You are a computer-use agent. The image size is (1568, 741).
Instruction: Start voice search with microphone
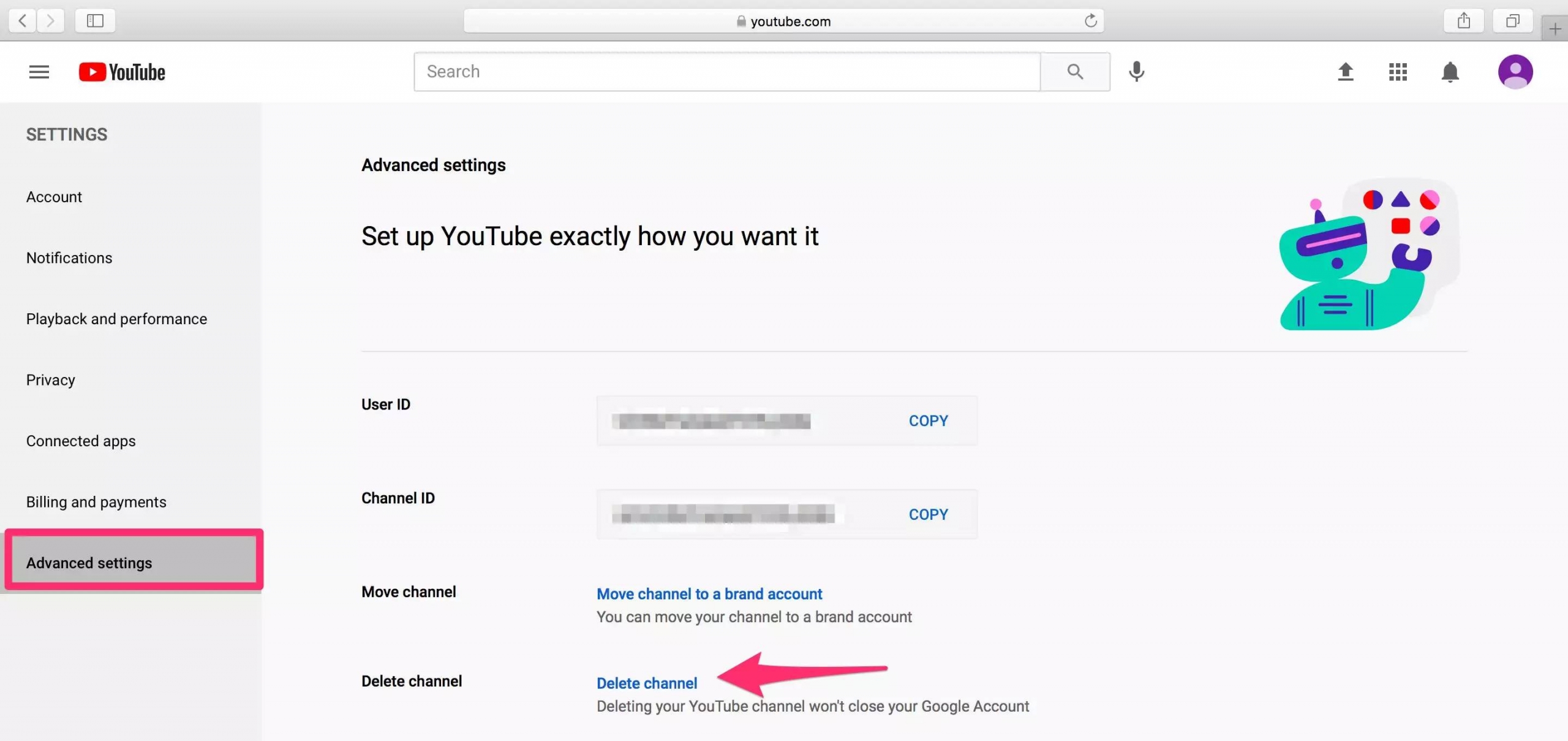click(x=1136, y=72)
